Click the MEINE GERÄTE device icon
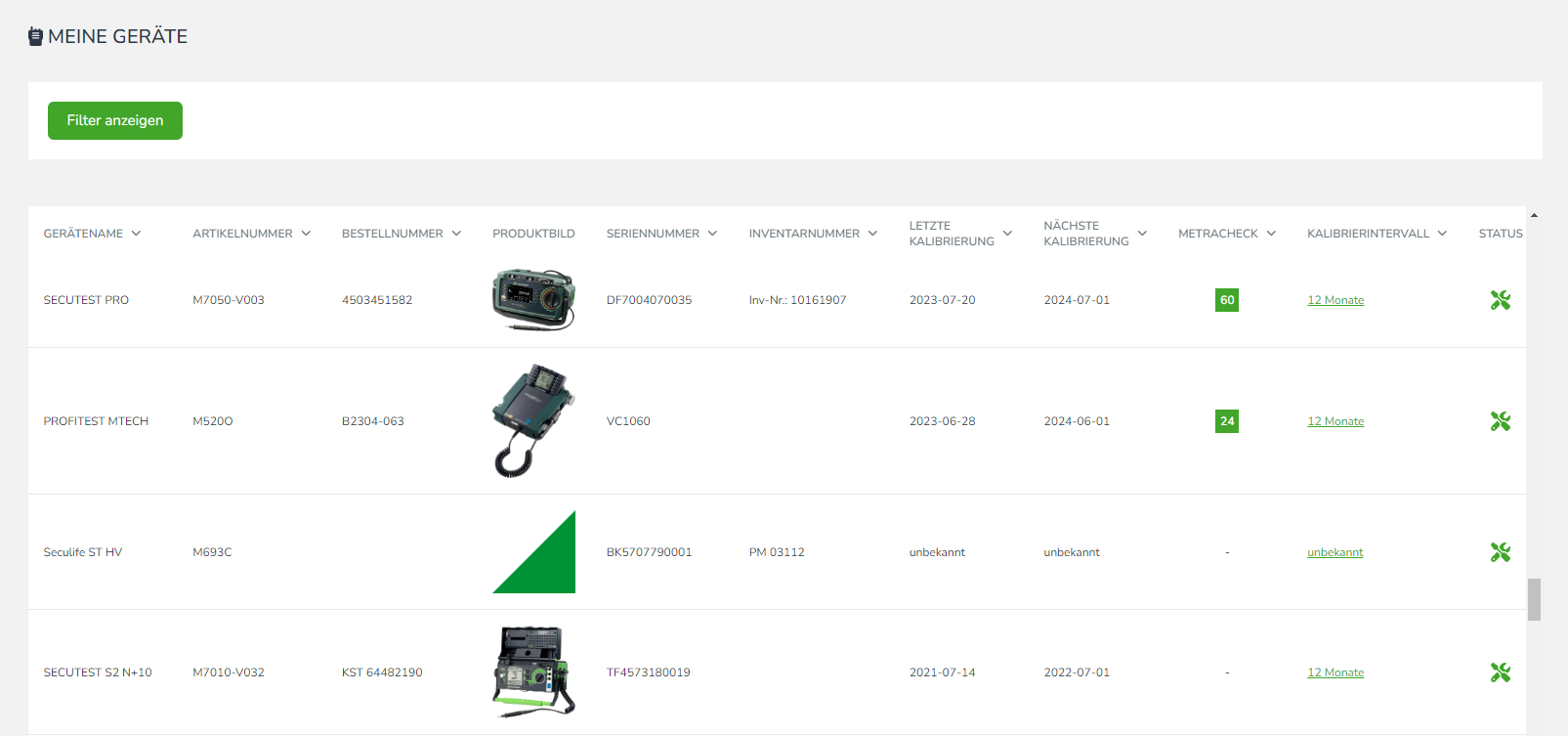Screen dimensions: 1568x736 pos(35,37)
